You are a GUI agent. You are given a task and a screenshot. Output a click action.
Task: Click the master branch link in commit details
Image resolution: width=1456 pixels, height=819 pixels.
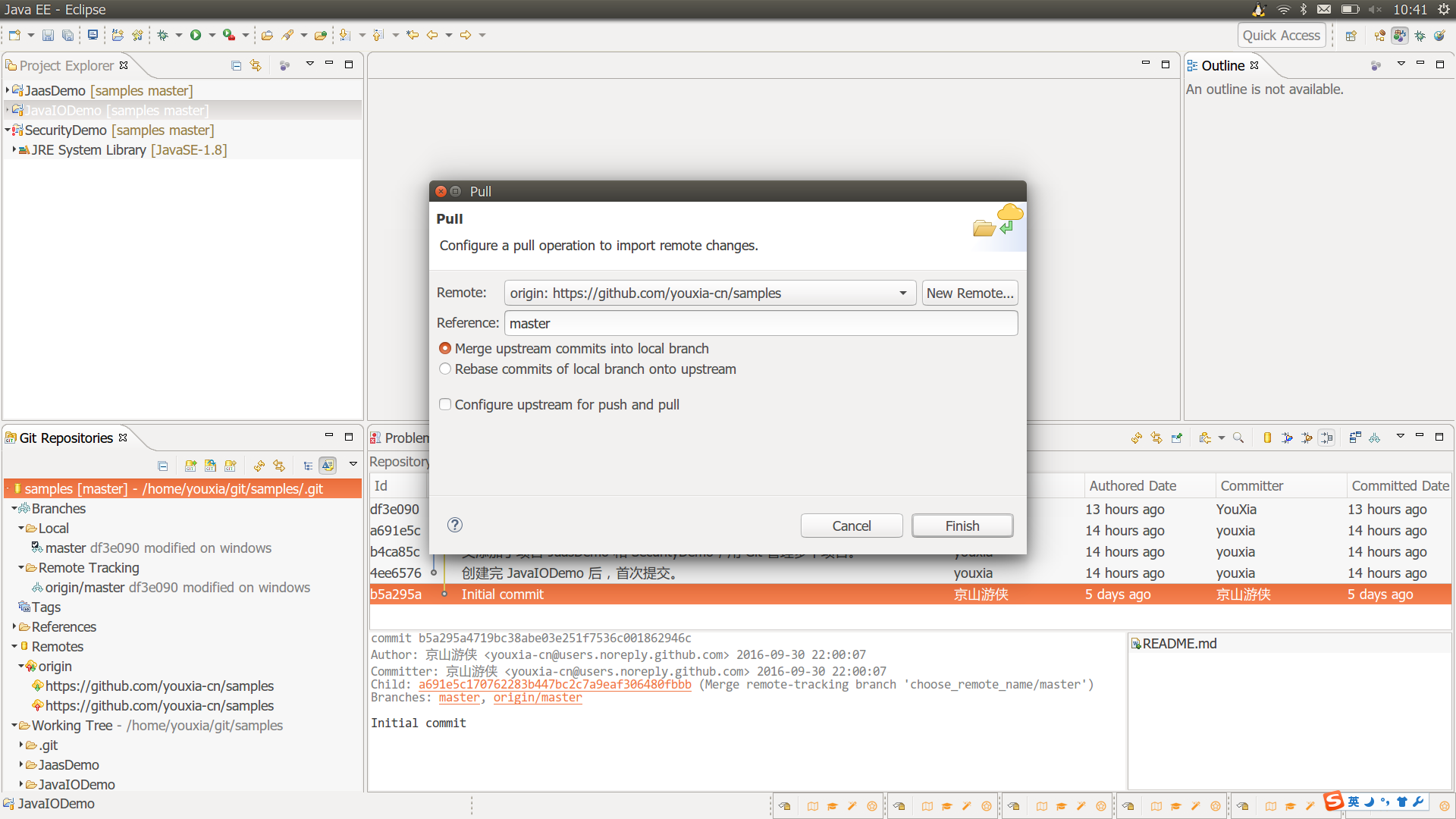pos(459,698)
